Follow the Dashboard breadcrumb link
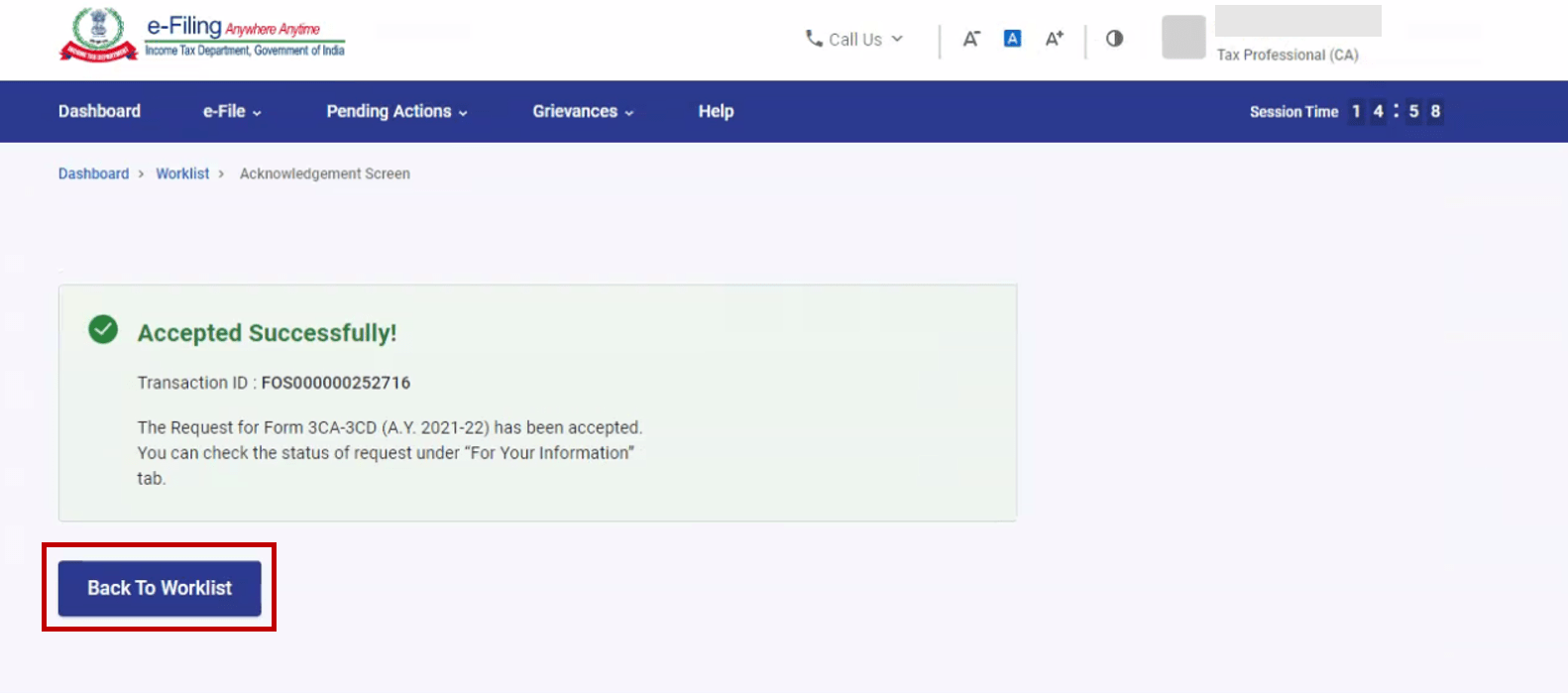The height and width of the screenshot is (693, 1568). 93,173
